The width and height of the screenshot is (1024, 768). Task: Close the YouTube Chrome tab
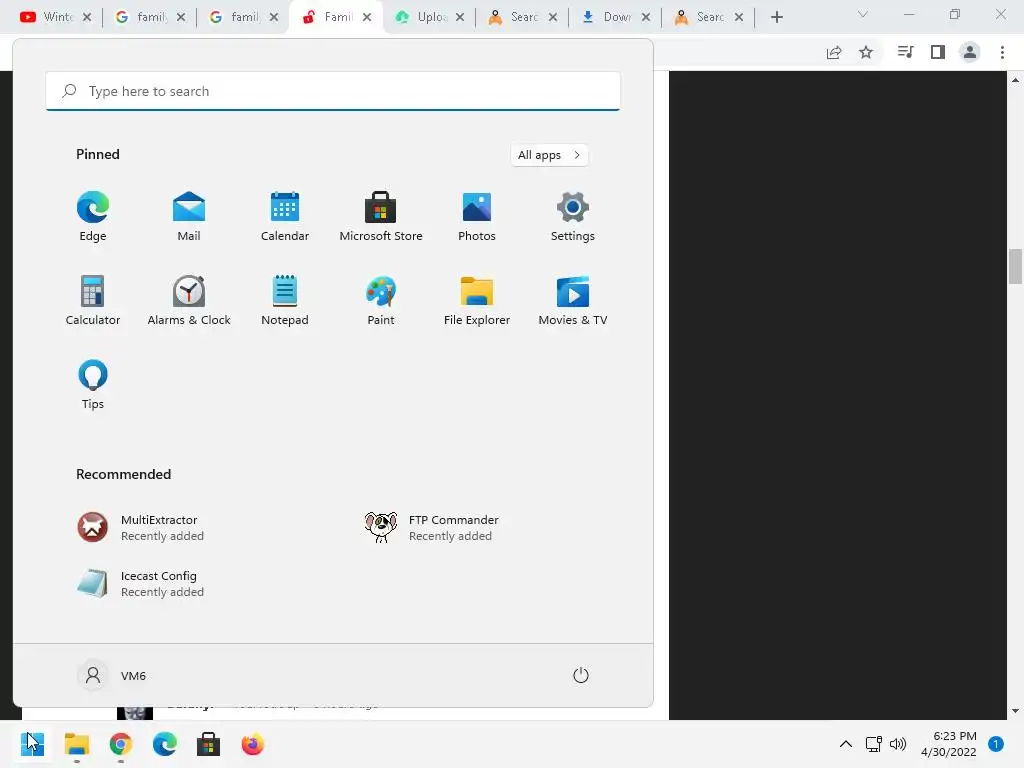[87, 17]
